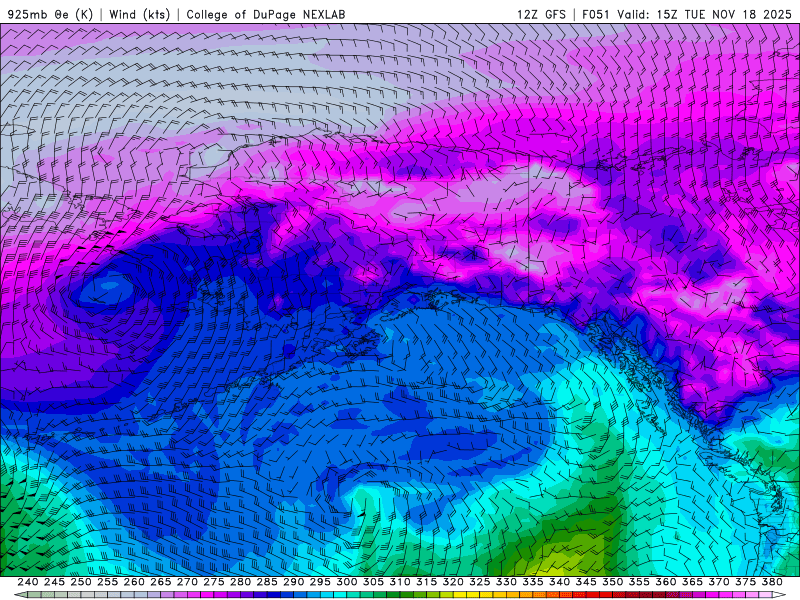Select the 265 scale value

160,582
